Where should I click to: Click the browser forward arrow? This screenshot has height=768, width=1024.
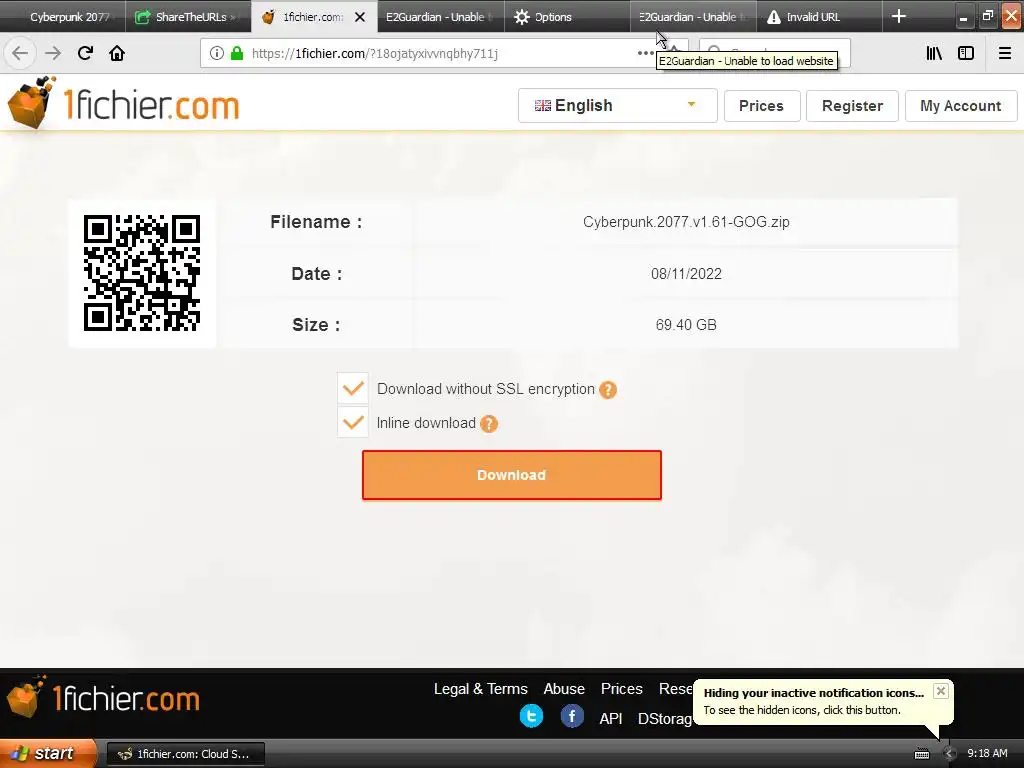(52, 53)
